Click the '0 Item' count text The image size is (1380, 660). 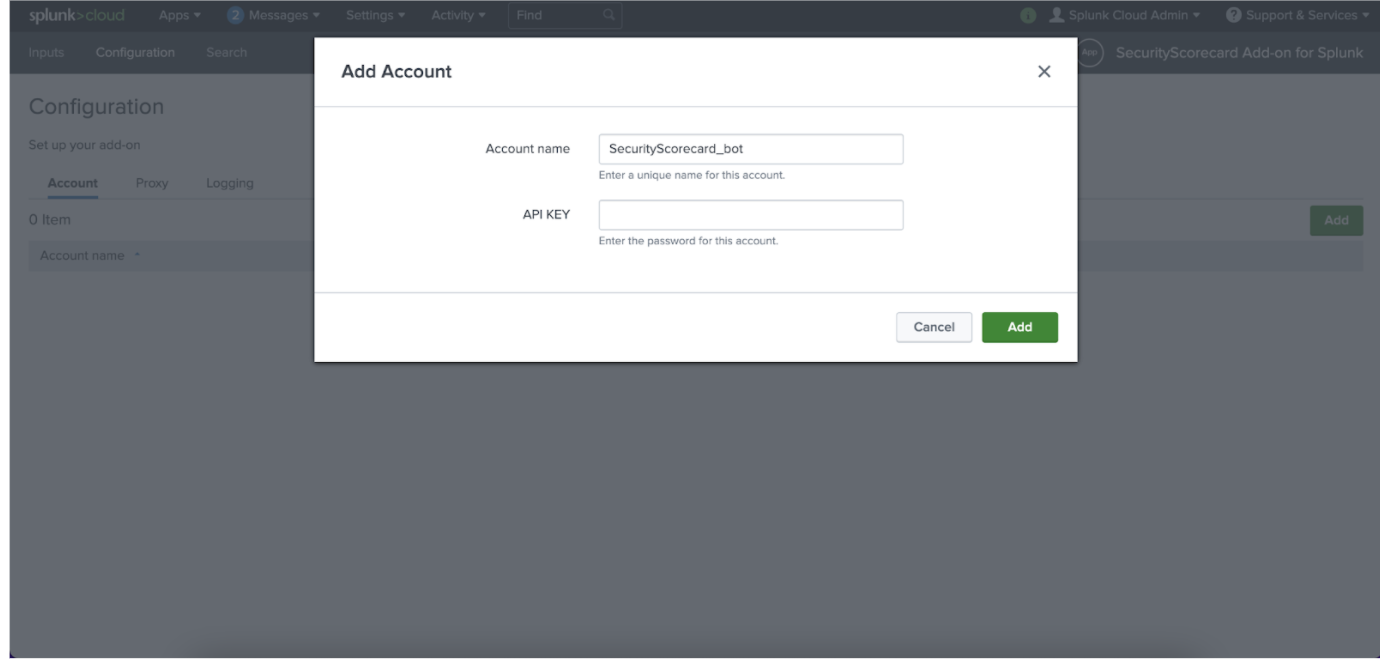tap(50, 220)
